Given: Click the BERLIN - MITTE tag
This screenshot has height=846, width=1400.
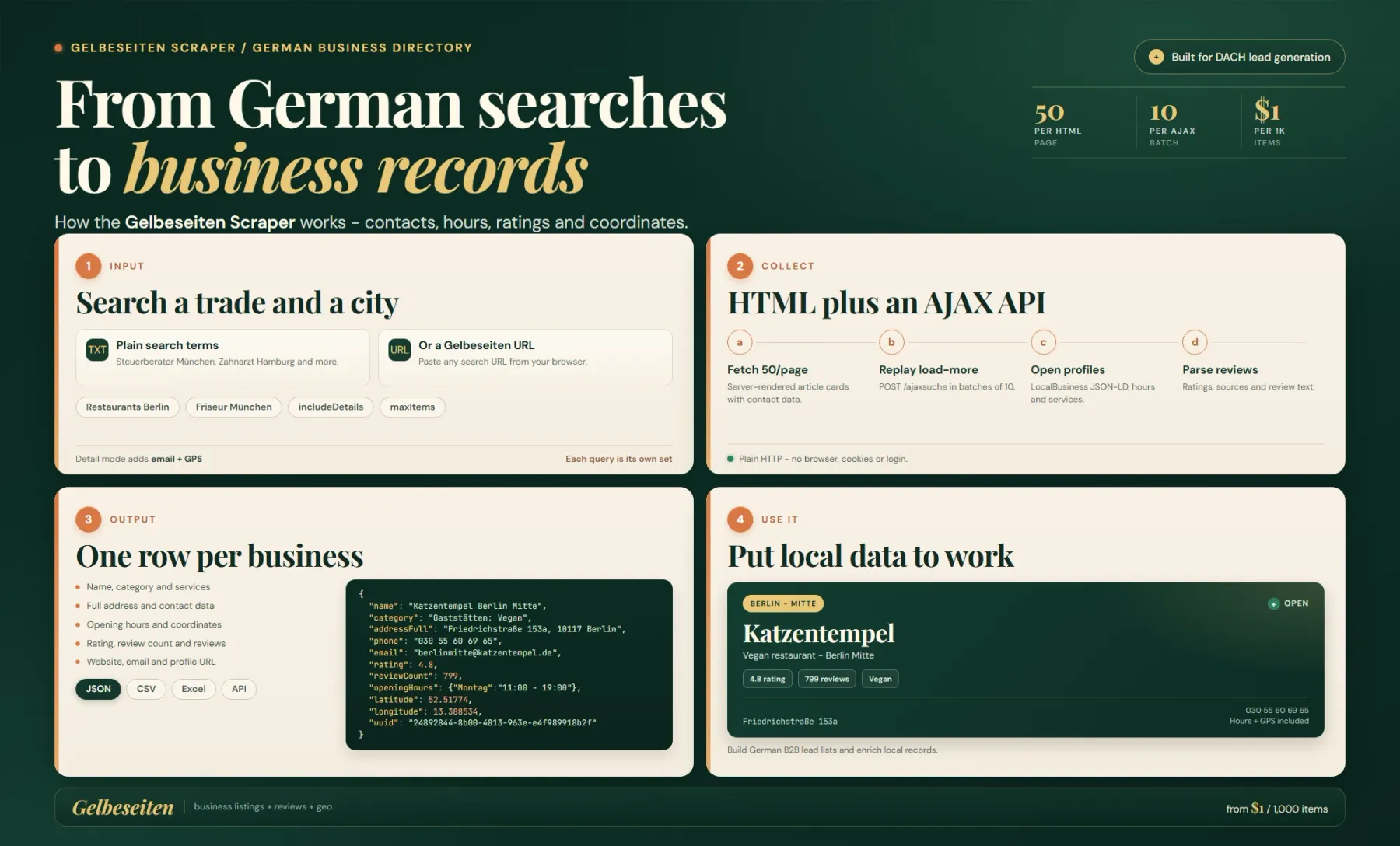Looking at the screenshot, I should pyautogui.click(x=783, y=603).
